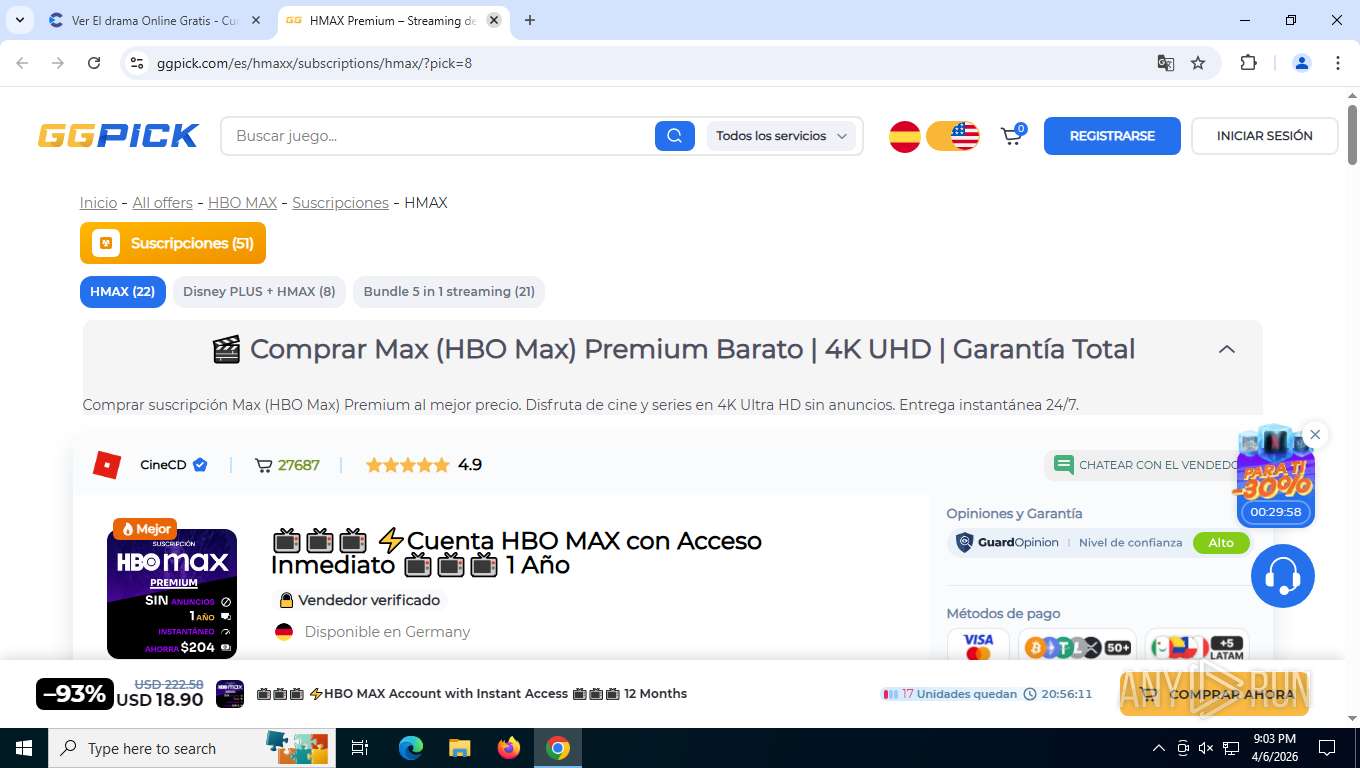Viewport: 1360px width, 768px height.
Task: Click the translate page icon
Action: click(1166, 63)
